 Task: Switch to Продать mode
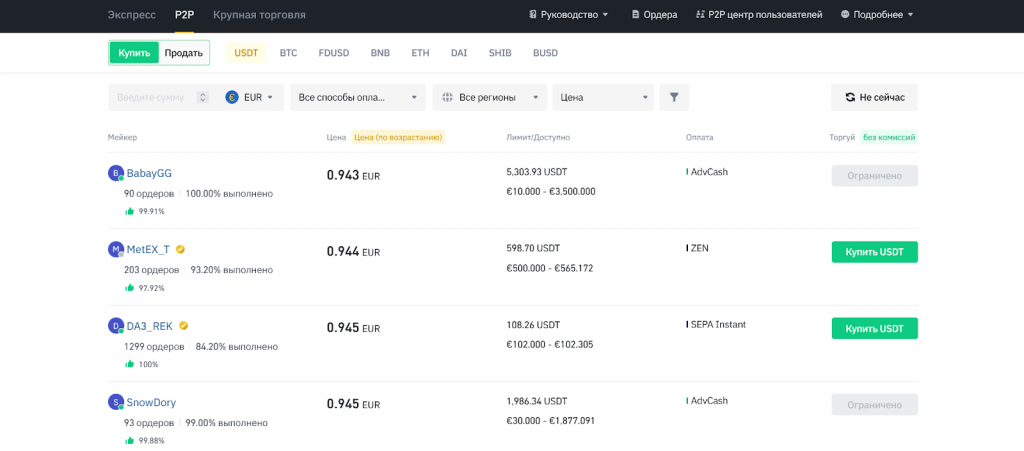pyautogui.click(x=184, y=52)
